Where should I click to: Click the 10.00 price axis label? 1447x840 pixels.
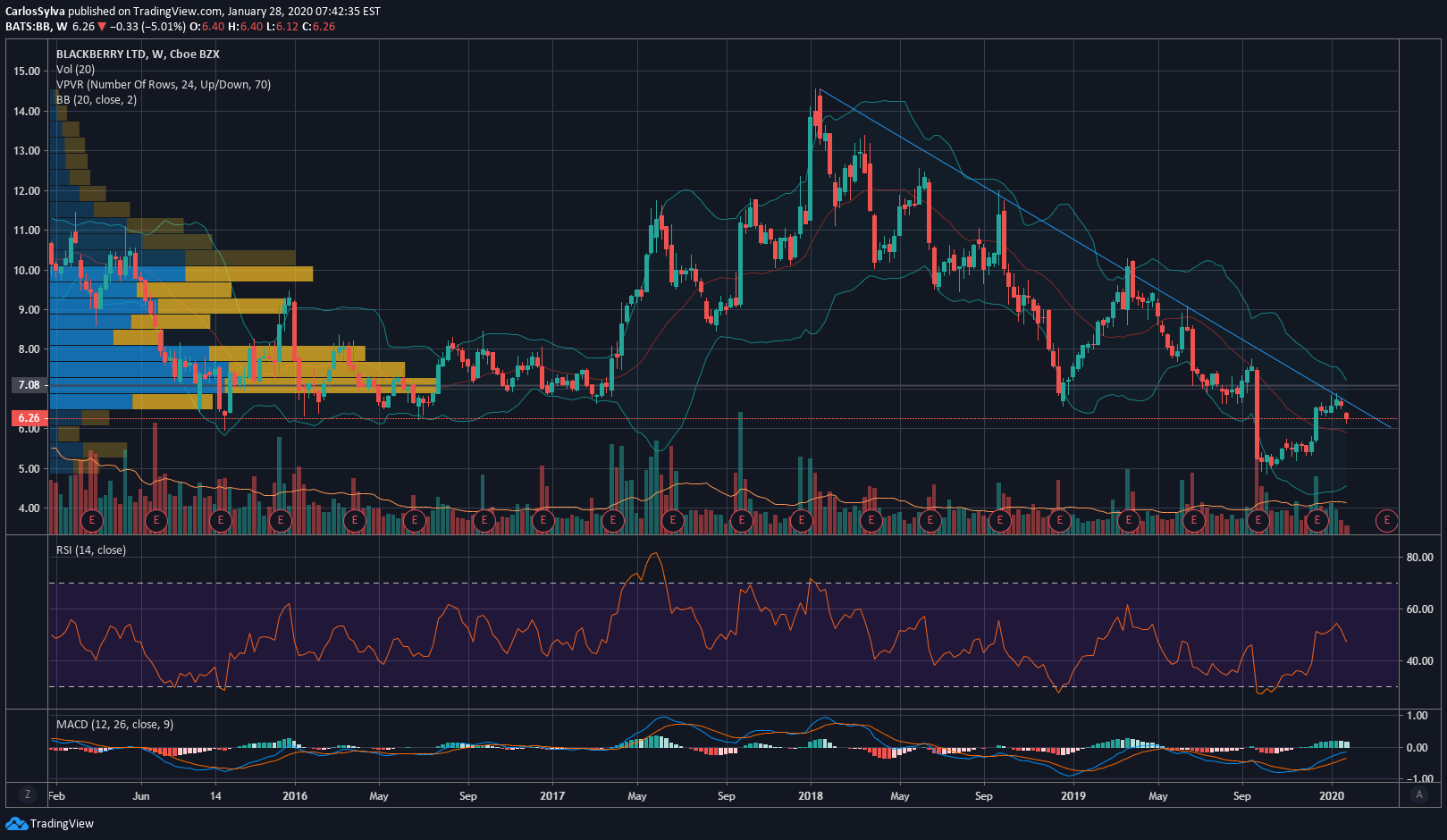[x=27, y=271]
